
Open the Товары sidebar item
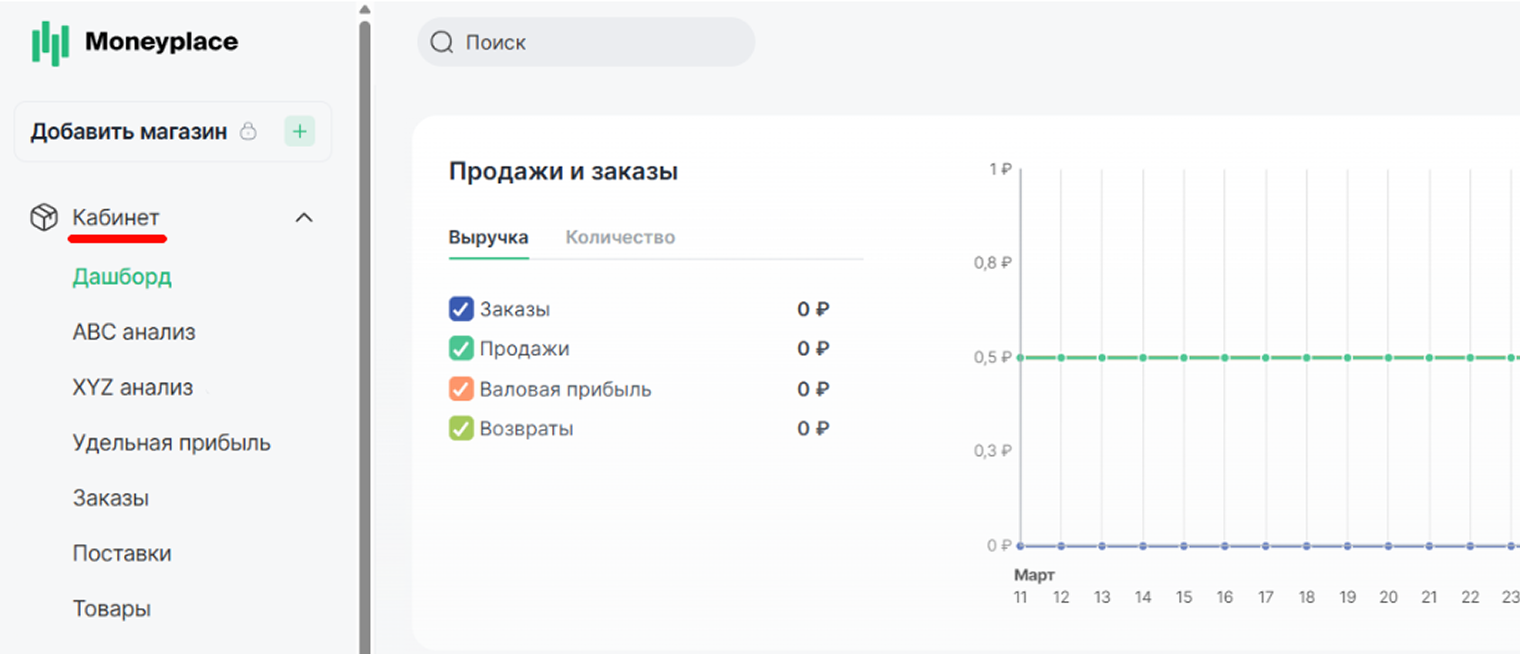112,609
